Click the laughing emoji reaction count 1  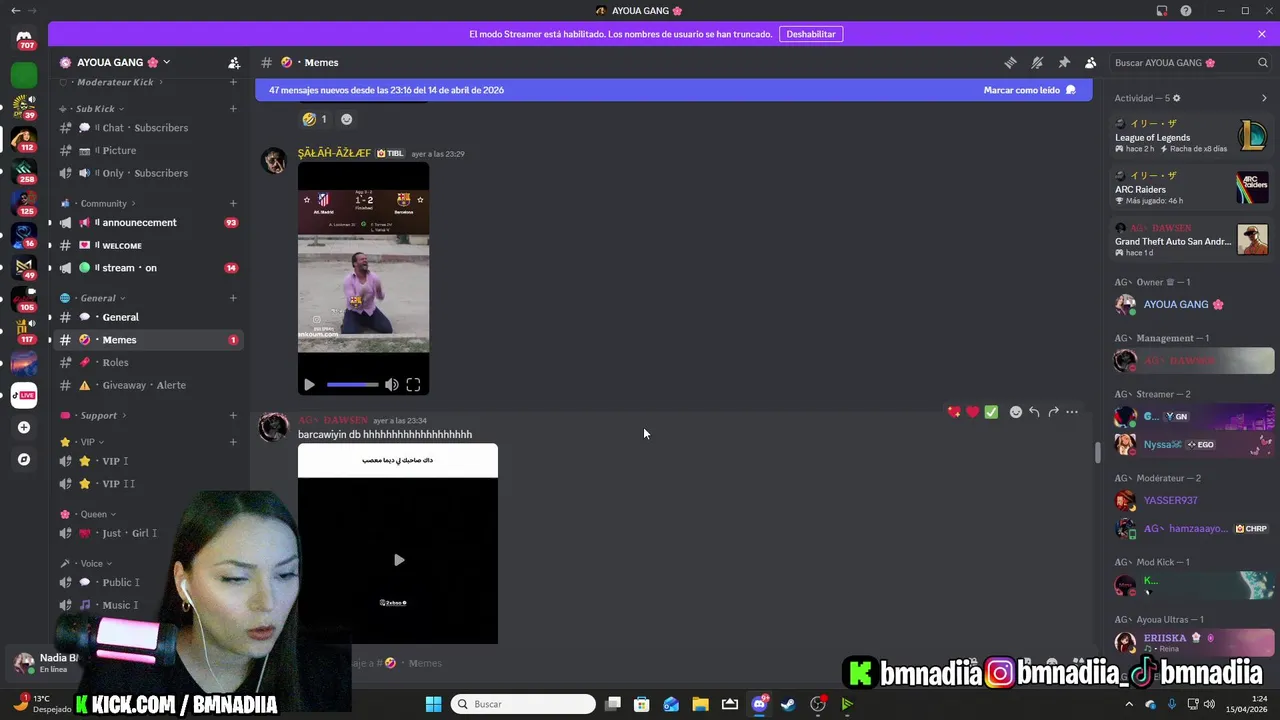pyautogui.click(x=315, y=119)
